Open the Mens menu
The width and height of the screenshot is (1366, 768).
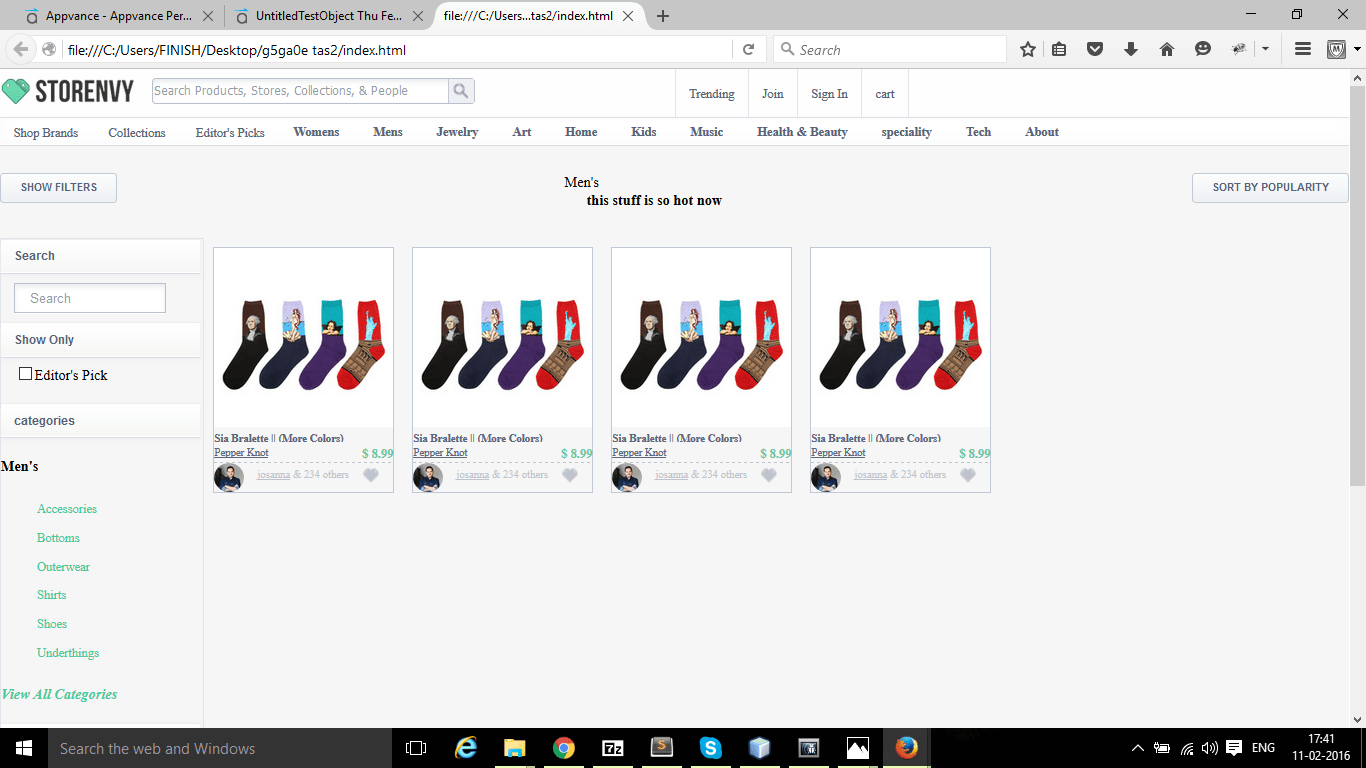[x=388, y=132]
